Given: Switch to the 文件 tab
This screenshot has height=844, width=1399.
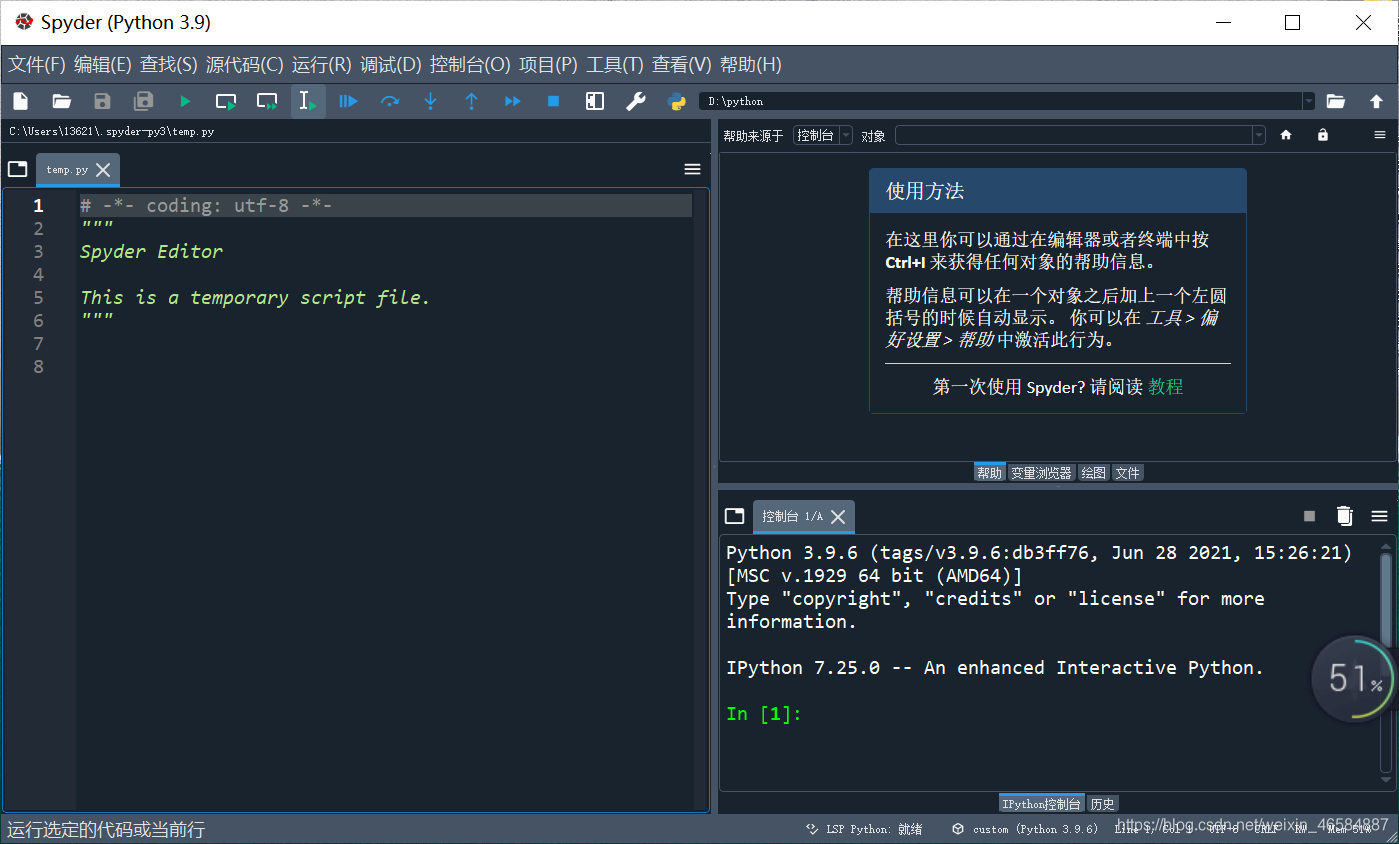Looking at the screenshot, I should click(1127, 472).
